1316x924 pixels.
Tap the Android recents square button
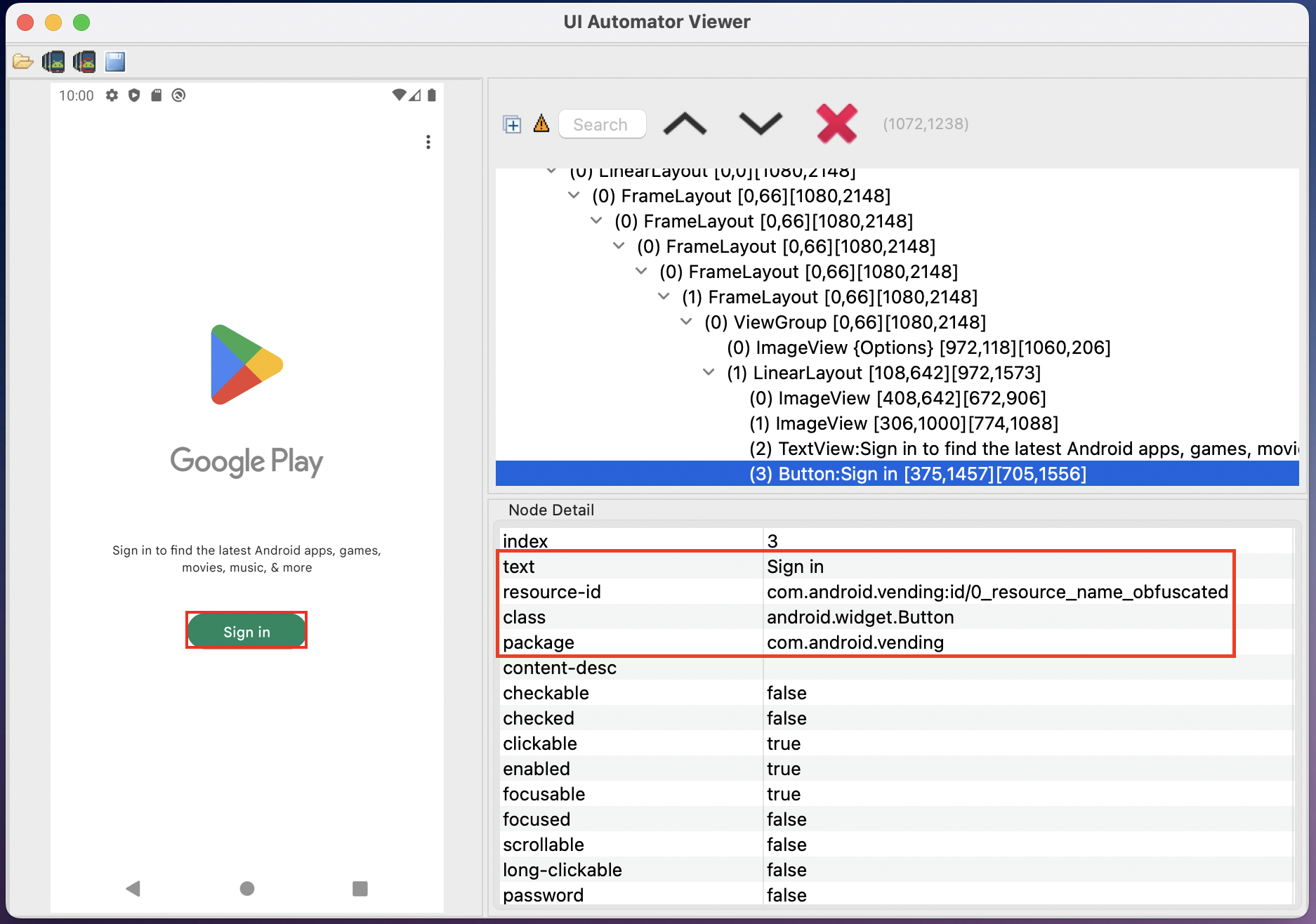360,889
